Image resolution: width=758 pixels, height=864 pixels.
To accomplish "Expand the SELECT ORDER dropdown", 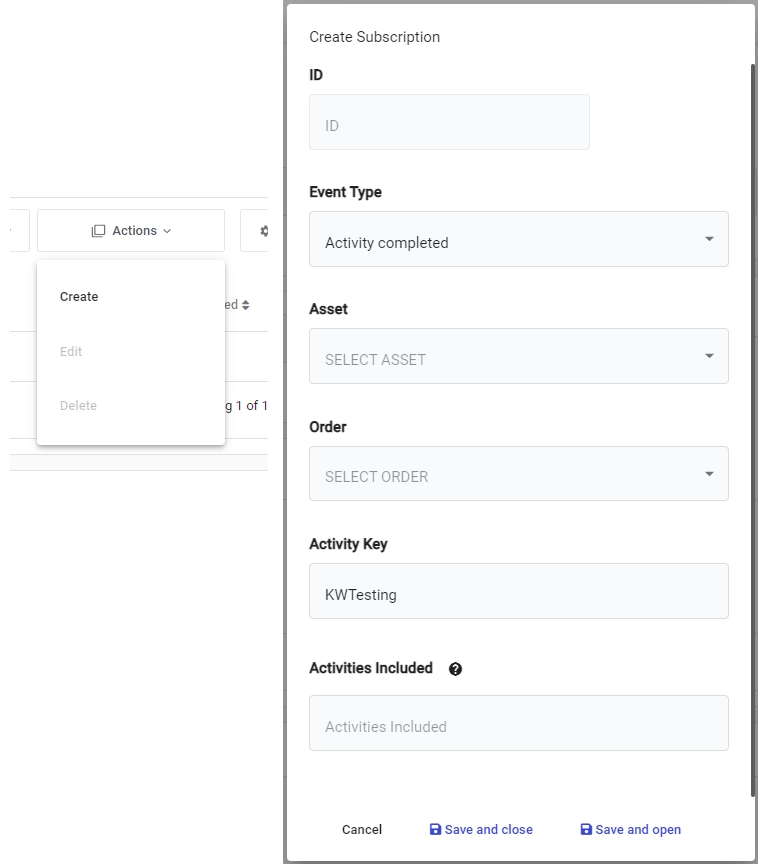I will [518, 474].
